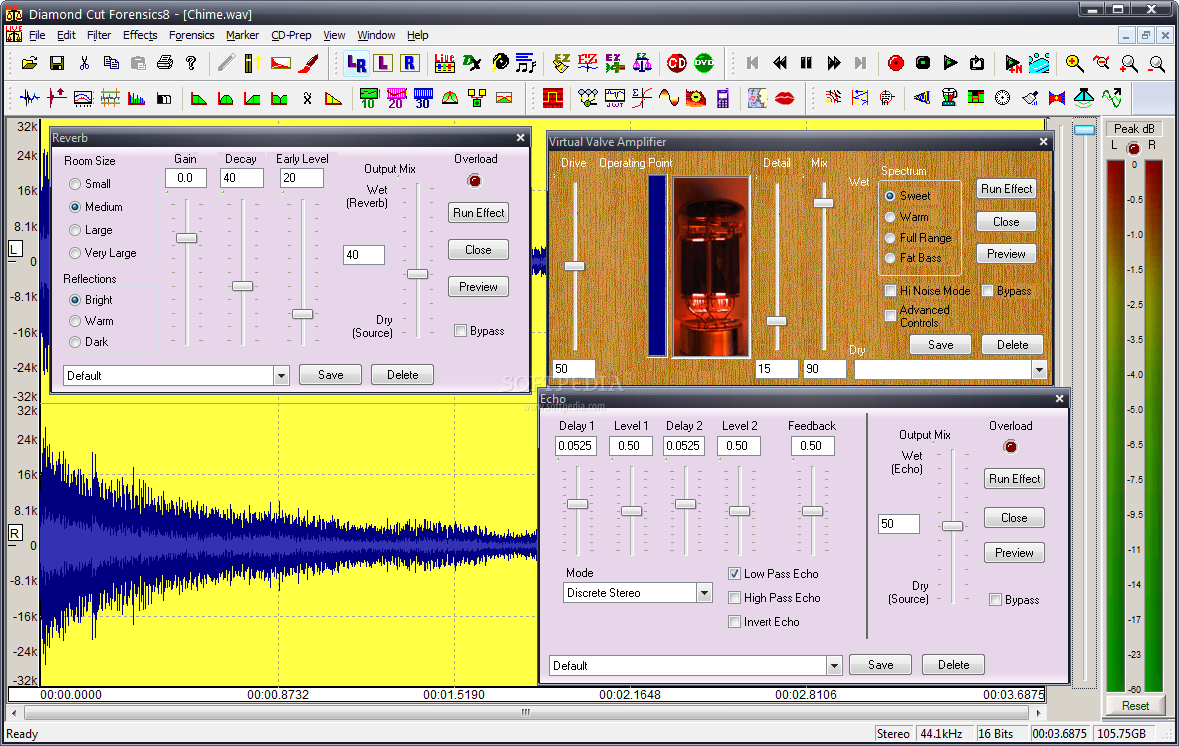Open the File menu
The image size is (1179, 746).
(37, 35)
